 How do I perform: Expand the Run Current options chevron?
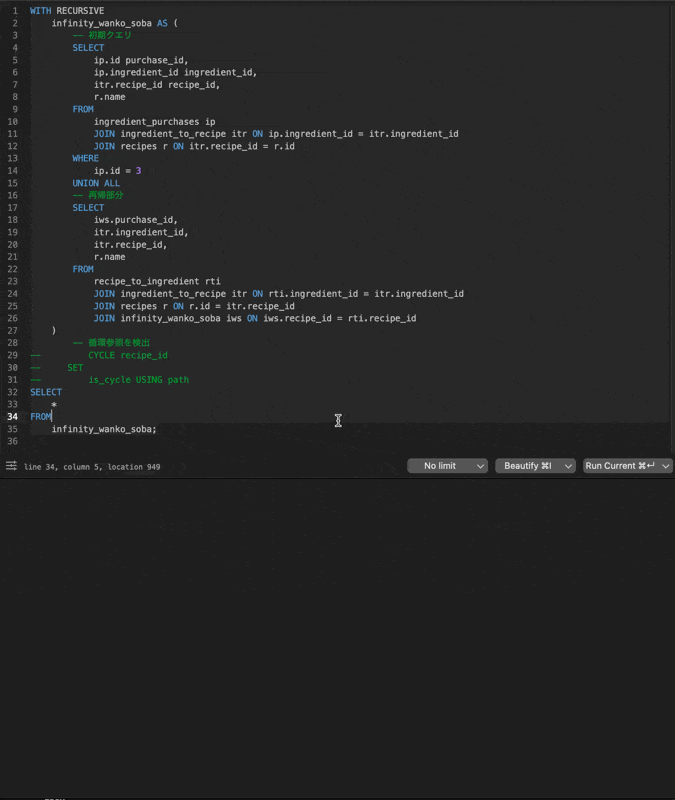(x=665, y=466)
